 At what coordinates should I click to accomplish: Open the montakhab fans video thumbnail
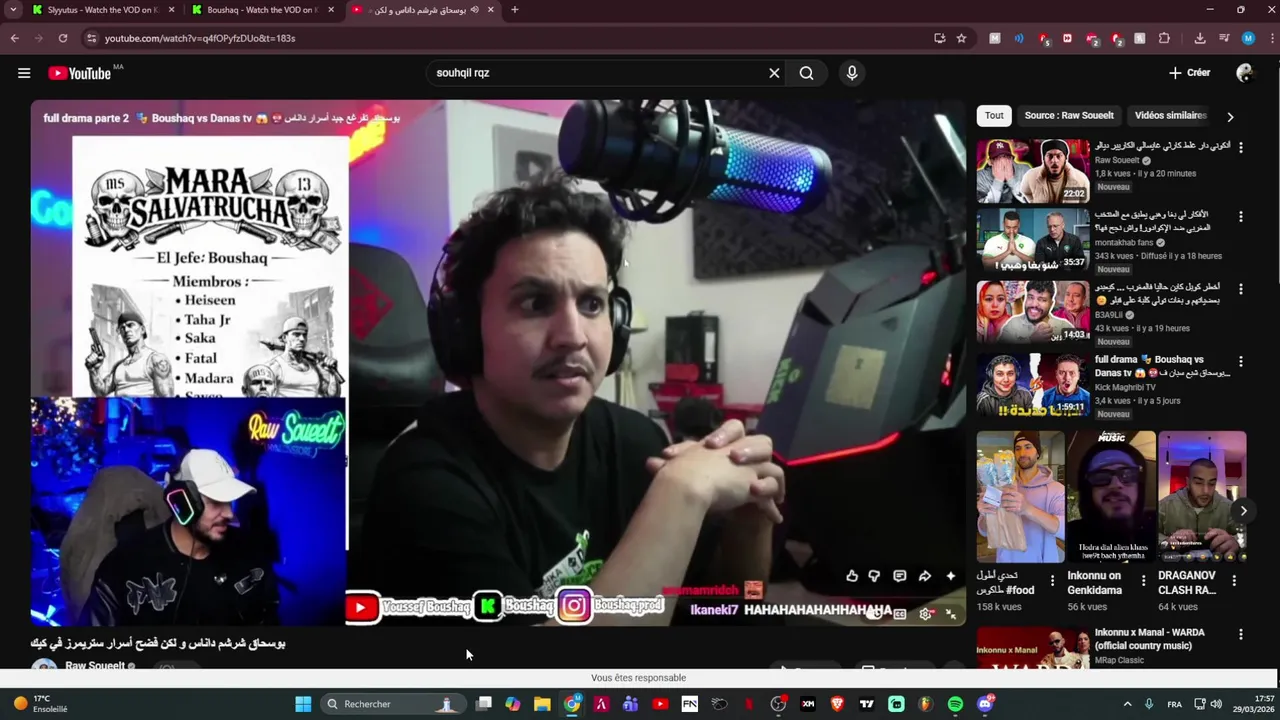click(1033, 240)
